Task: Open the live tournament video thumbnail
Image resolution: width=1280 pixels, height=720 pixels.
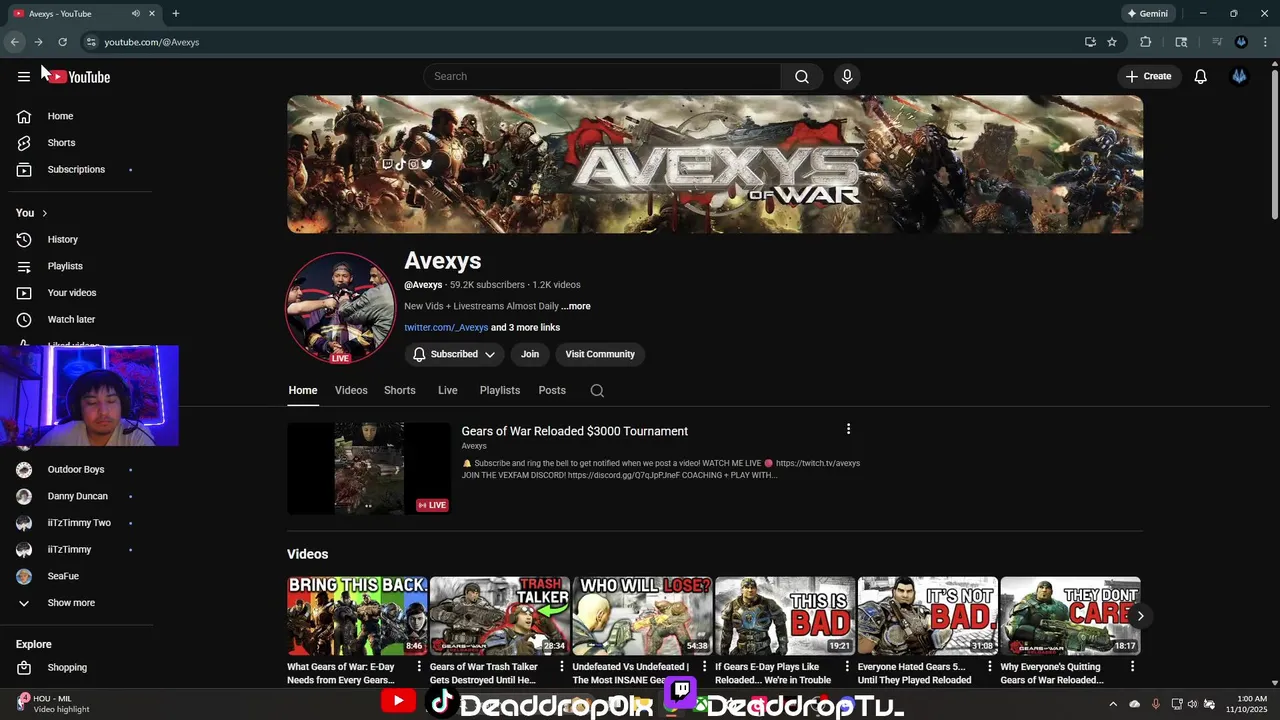Action: tap(369, 468)
